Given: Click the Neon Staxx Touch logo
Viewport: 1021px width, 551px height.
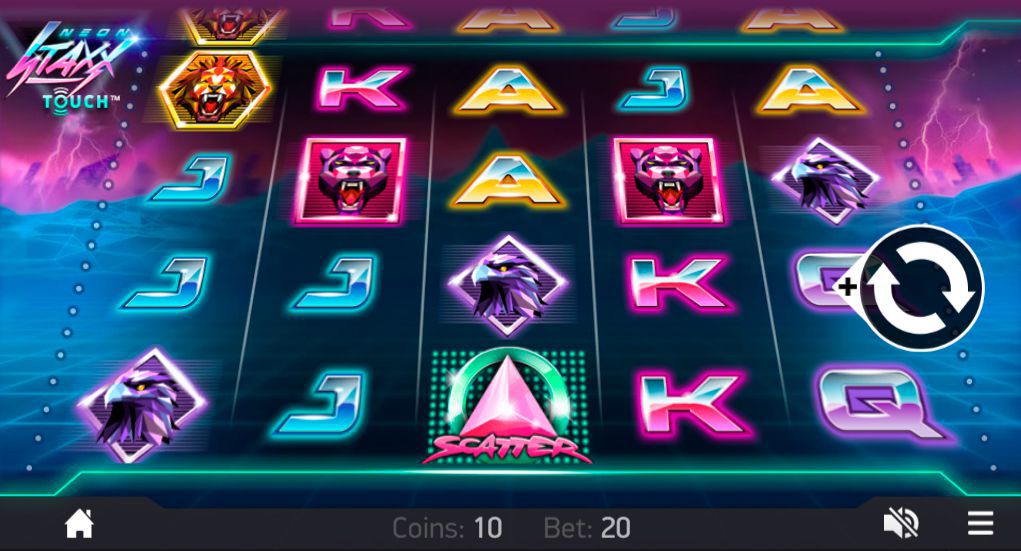Looking at the screenshot, I should pyautogui.click(x=70, y=65).
